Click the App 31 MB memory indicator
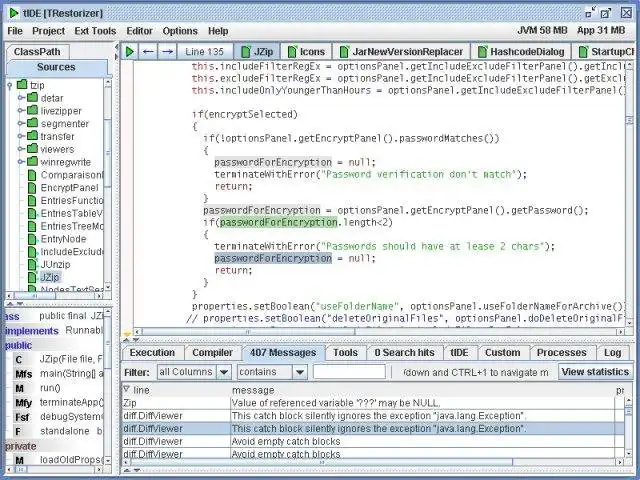The width and height of the screenshot is (640, 480). tap(601, 31)
